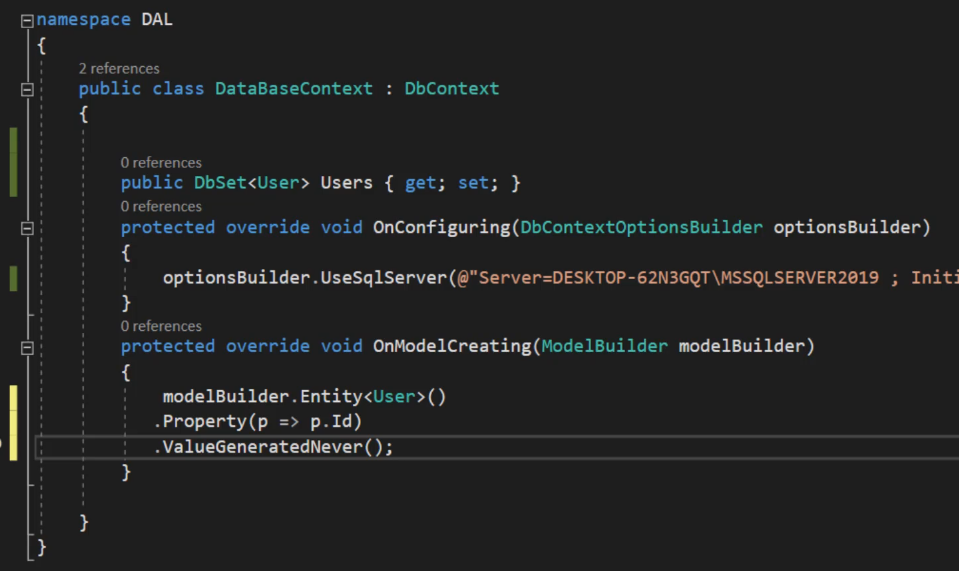
Task: Click the .Property(p => p.Id) call
Action: (258, 422)
